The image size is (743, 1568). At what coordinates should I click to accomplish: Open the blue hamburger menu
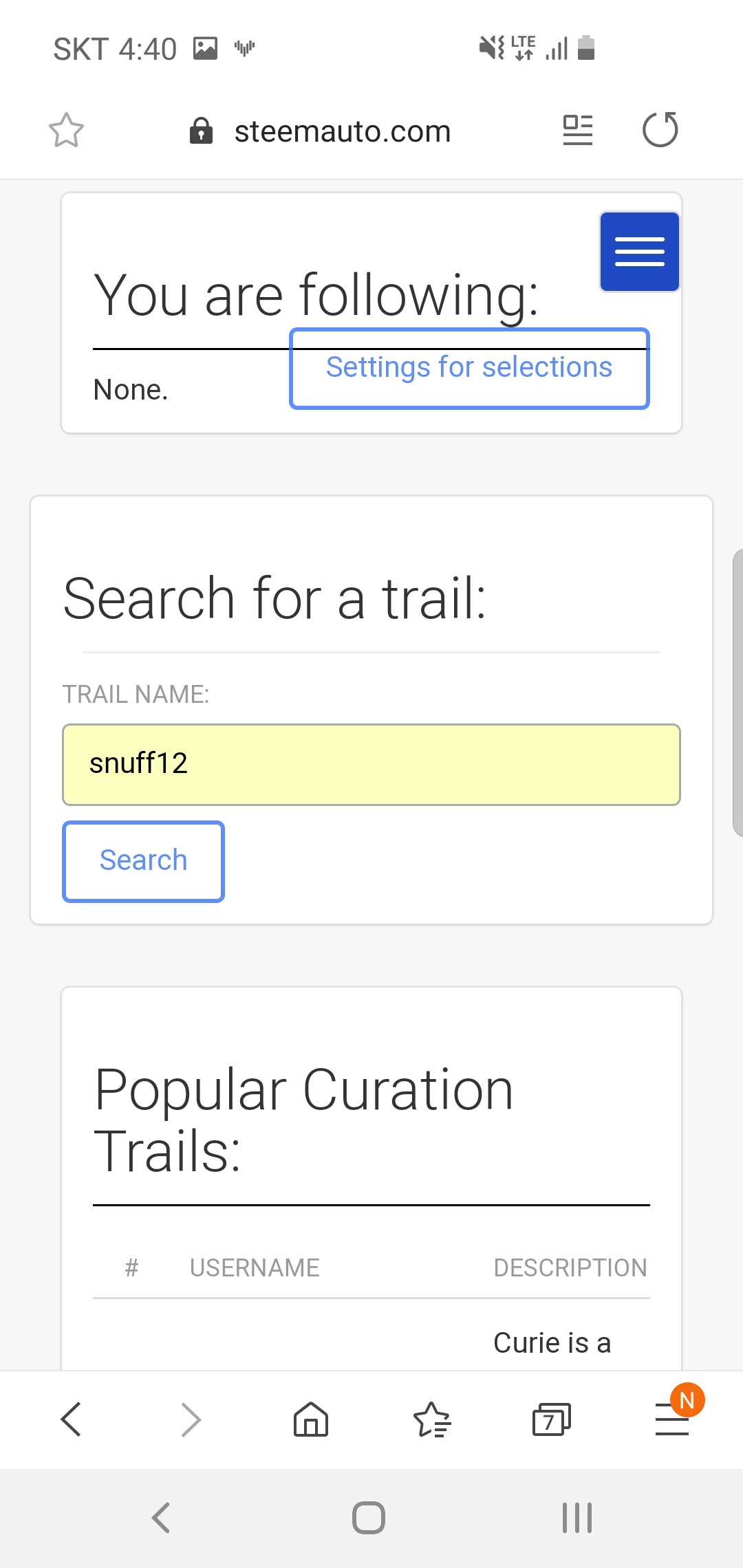tap(639, 252)
